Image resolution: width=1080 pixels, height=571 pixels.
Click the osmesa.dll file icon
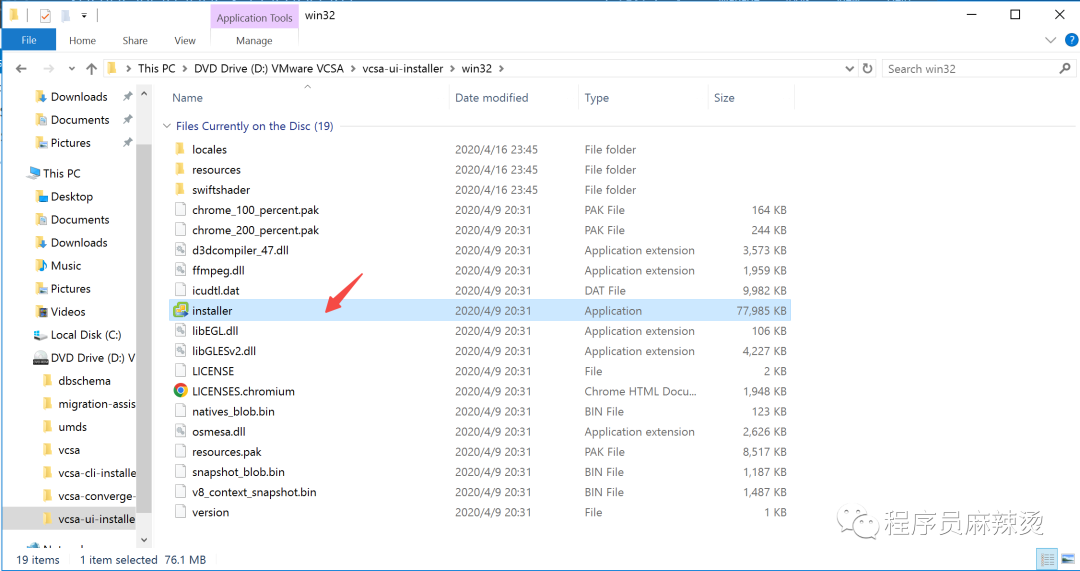180,431
